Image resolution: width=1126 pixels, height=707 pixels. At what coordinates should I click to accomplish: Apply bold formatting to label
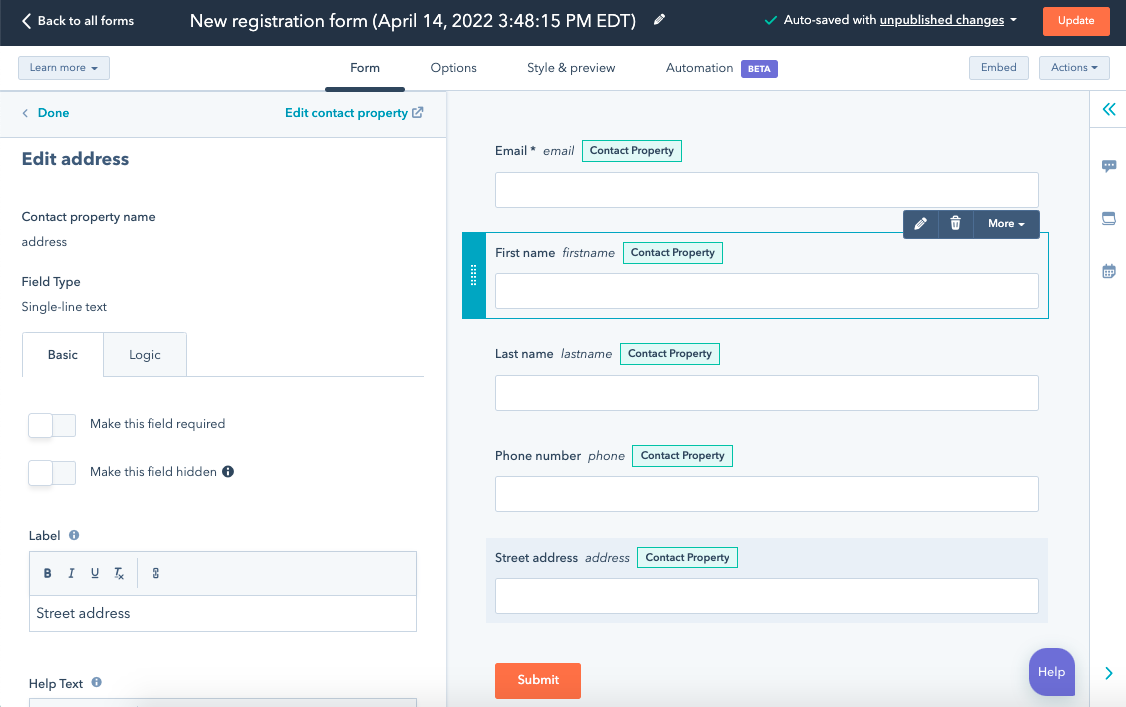click(x=47, y=573)
